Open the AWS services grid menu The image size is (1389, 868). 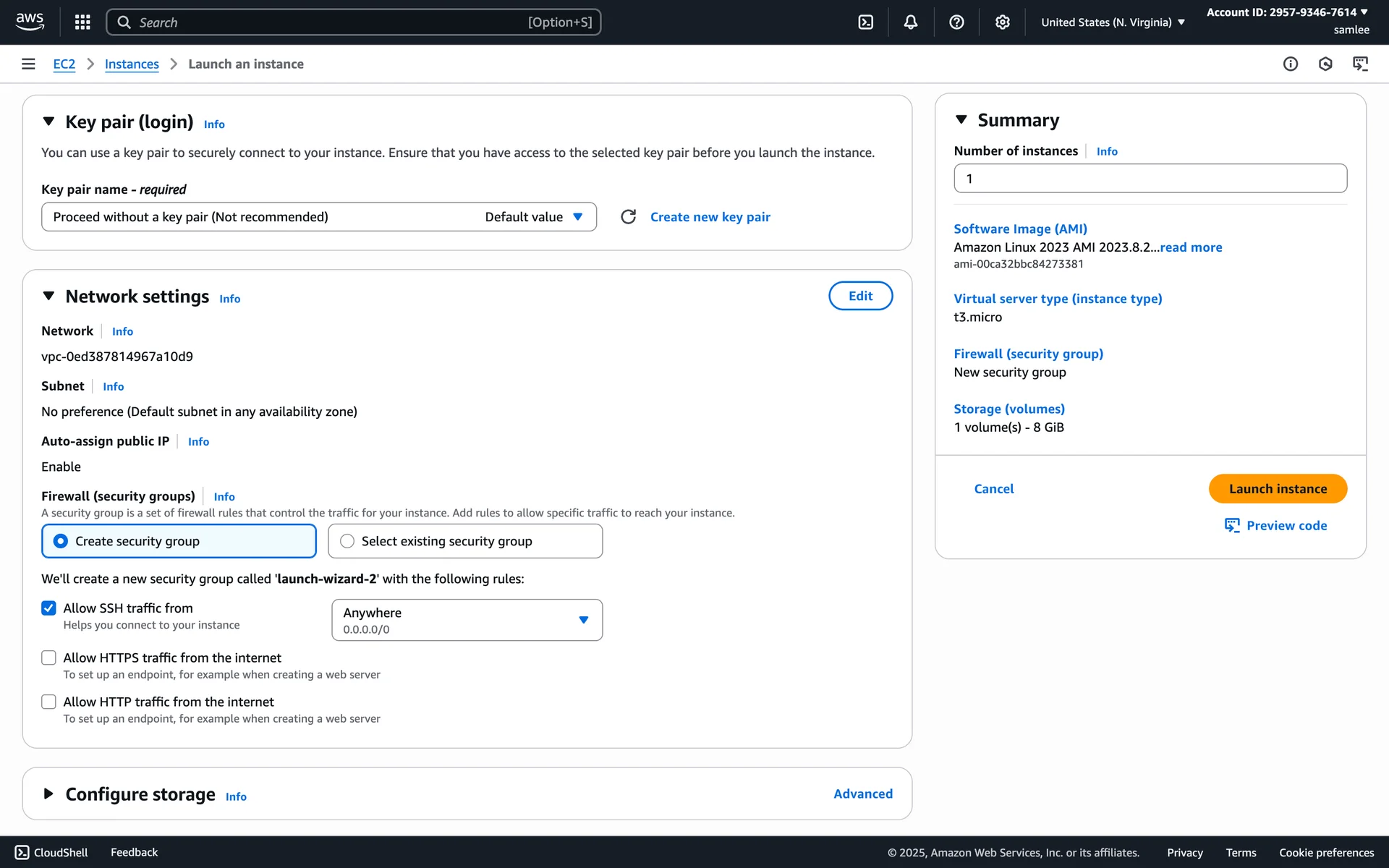(x=82, y=22)
